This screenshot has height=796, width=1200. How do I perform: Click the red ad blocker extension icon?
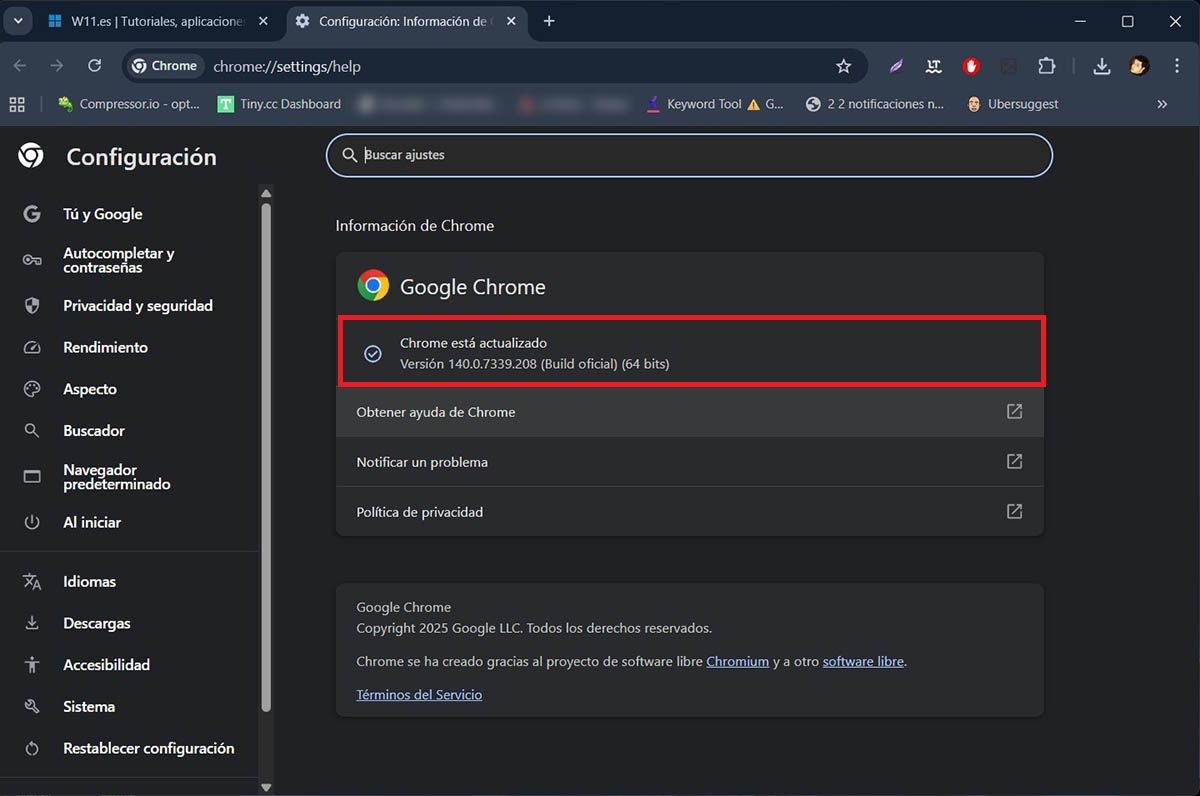(x=971, y=66)
